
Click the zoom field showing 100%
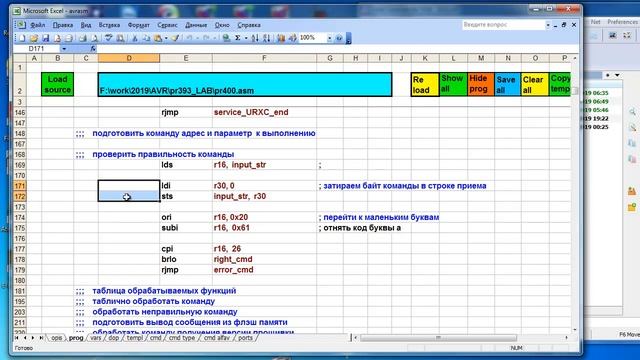tap(313, 38)
